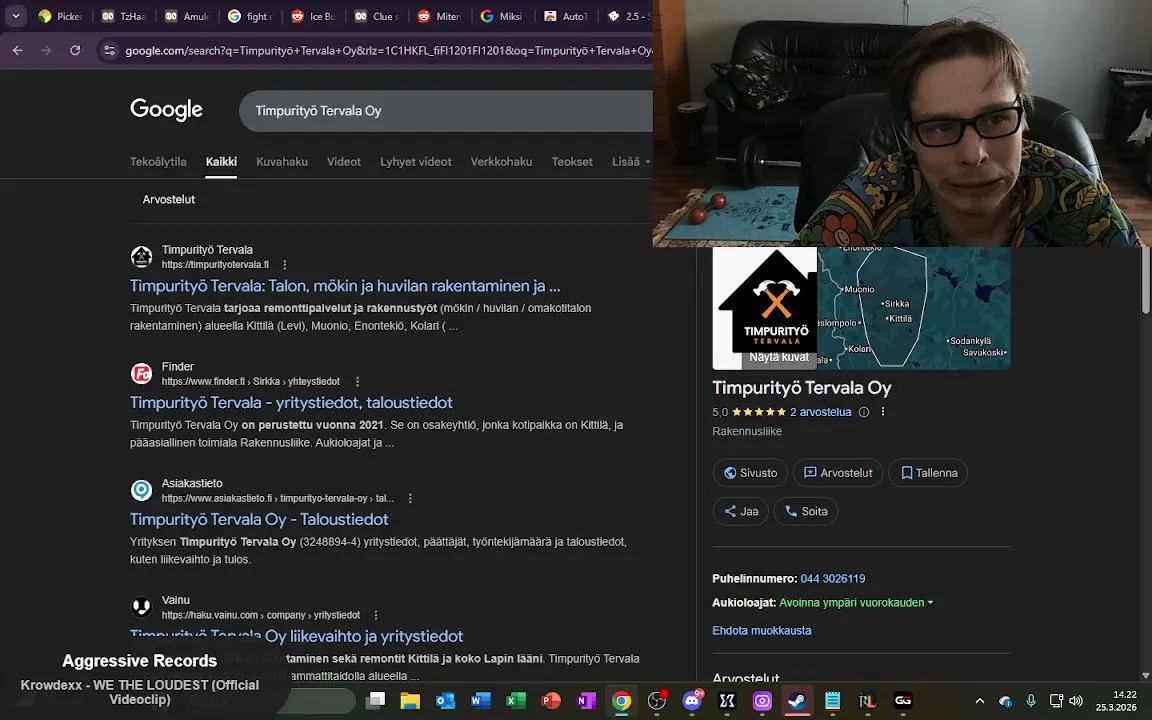Viewport: 1152px width, 720px height.
Task: Open options for Finder result
Action: 357,381
